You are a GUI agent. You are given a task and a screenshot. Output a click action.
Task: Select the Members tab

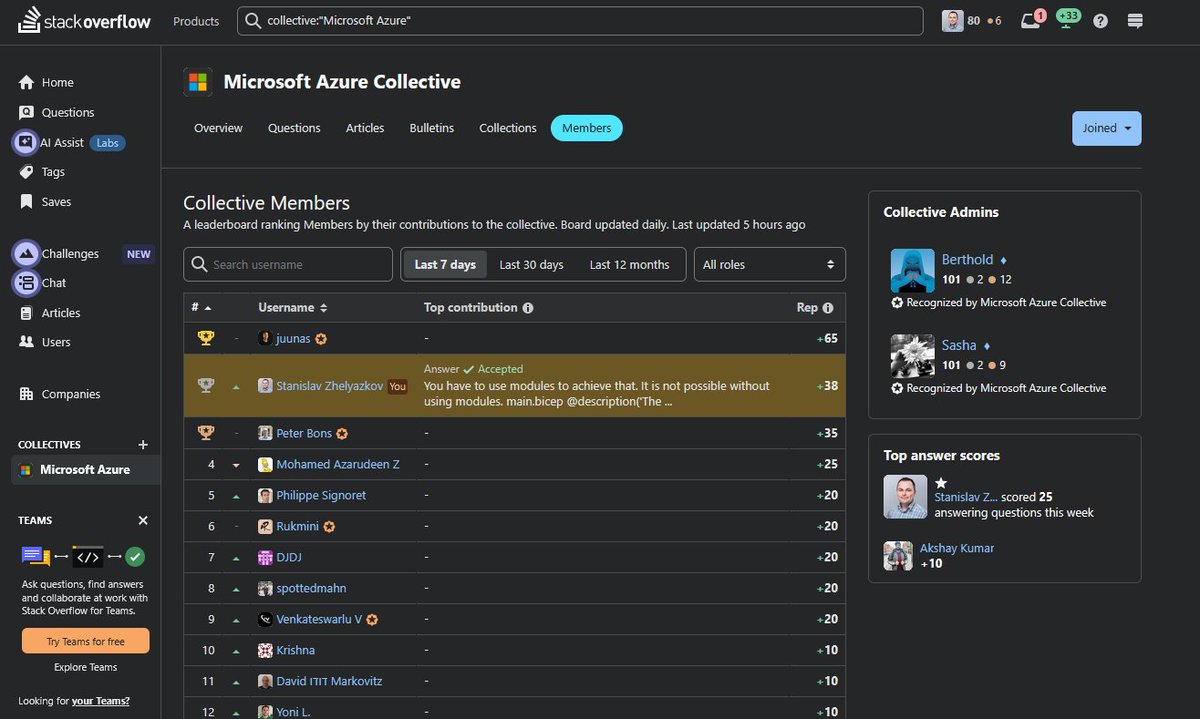(587, 128)
